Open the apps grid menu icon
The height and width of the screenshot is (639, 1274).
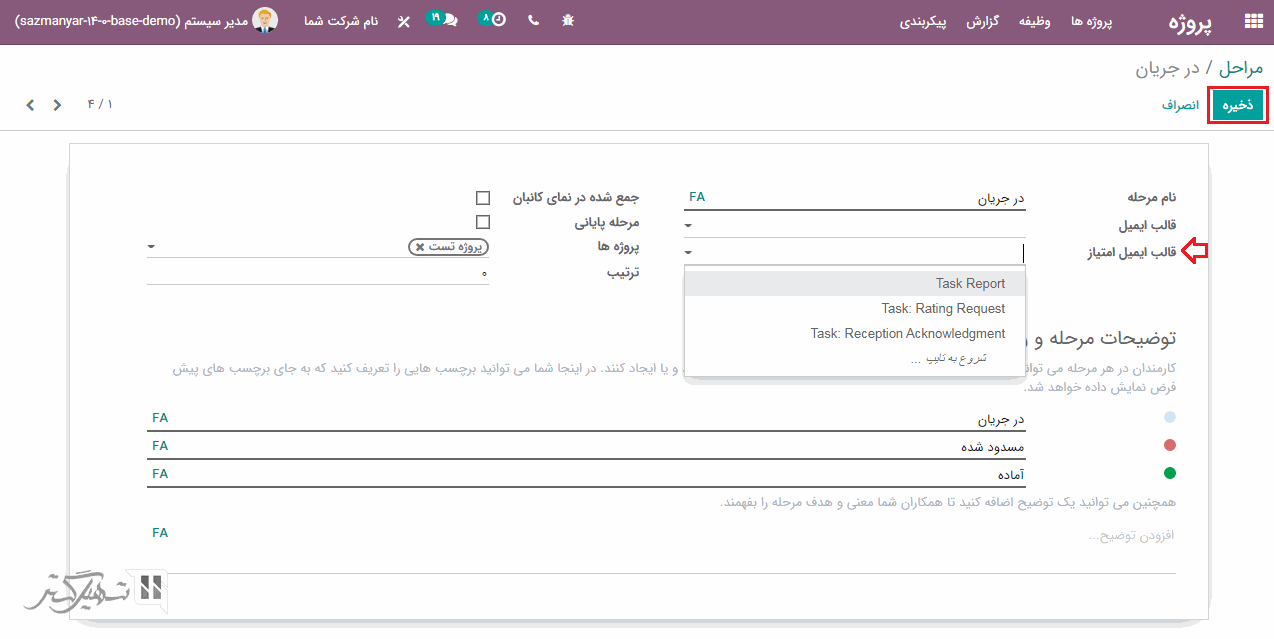pyautogui.click(x=1252, y=21)
